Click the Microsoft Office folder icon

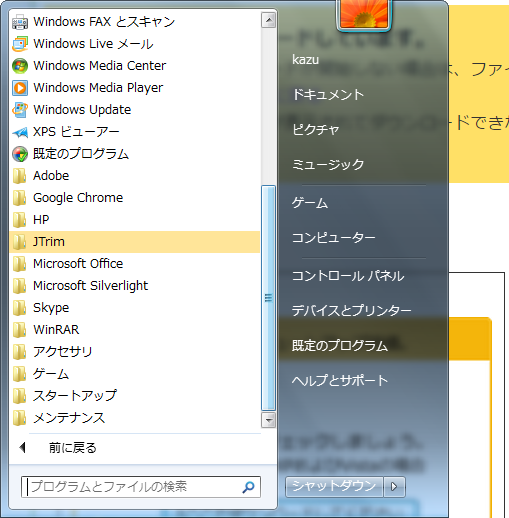20,264
